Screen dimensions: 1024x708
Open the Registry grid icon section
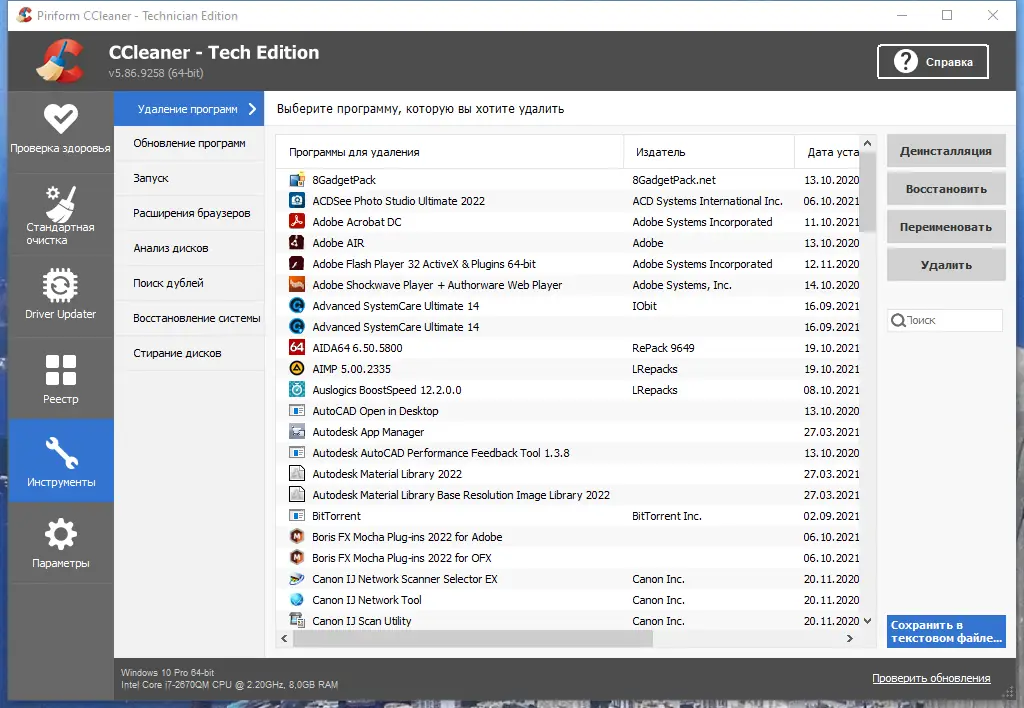point(60,371)
